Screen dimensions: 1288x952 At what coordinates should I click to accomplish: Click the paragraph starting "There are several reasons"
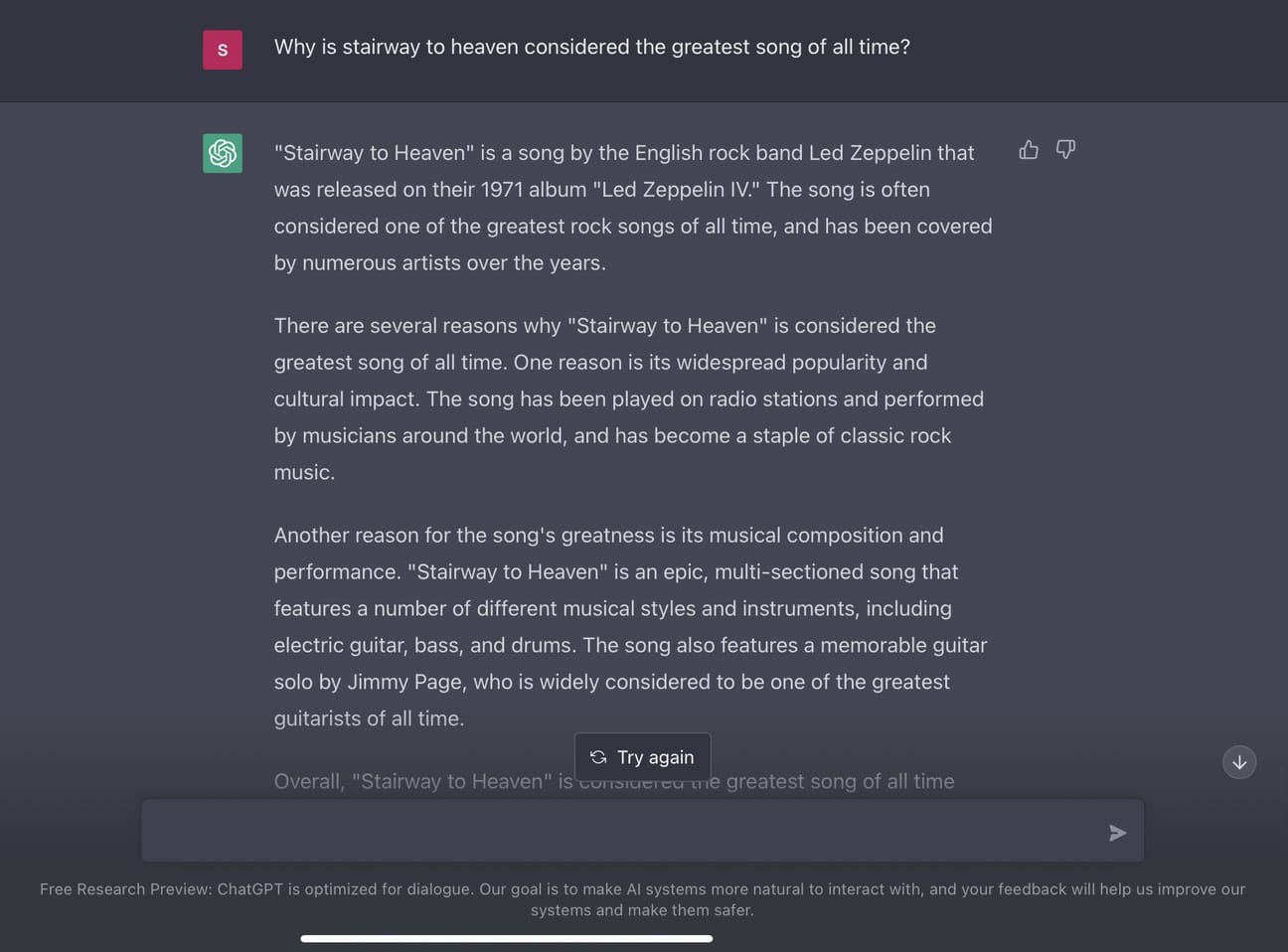(x=628, y=398)
